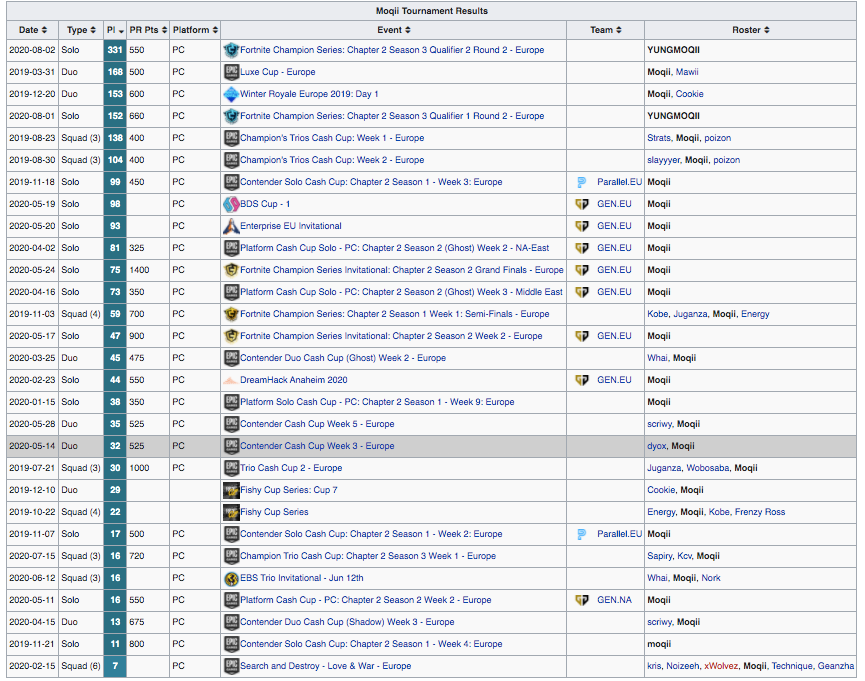
Task: Click Fishy Cup Series thumbnail icon in 2019-10-22 row
Action: pyautogui.click(x=231, y=512)
